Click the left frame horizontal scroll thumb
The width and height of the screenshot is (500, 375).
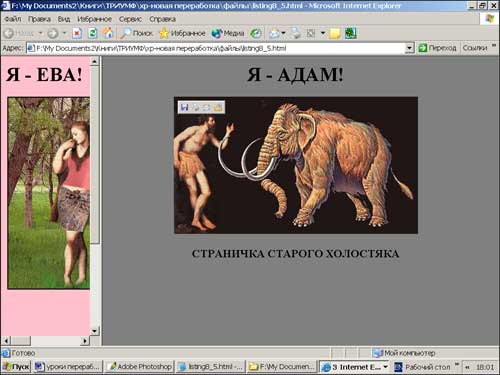pos(21,341)
